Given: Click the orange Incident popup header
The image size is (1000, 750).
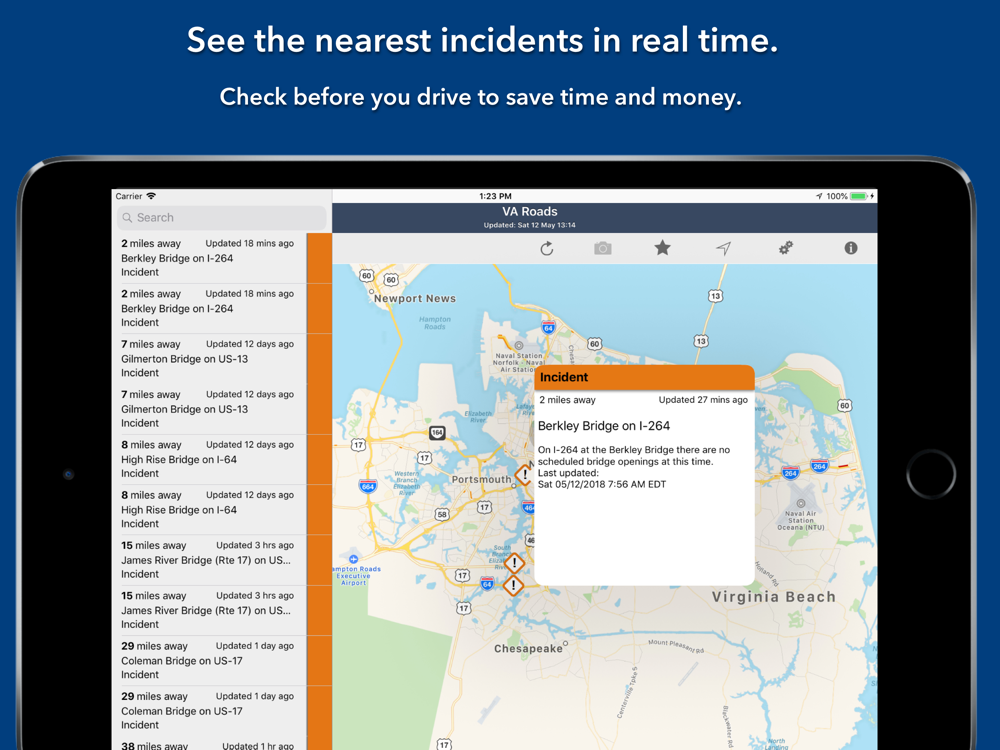Looking at the screenshot, I should [x=644, y=377].
